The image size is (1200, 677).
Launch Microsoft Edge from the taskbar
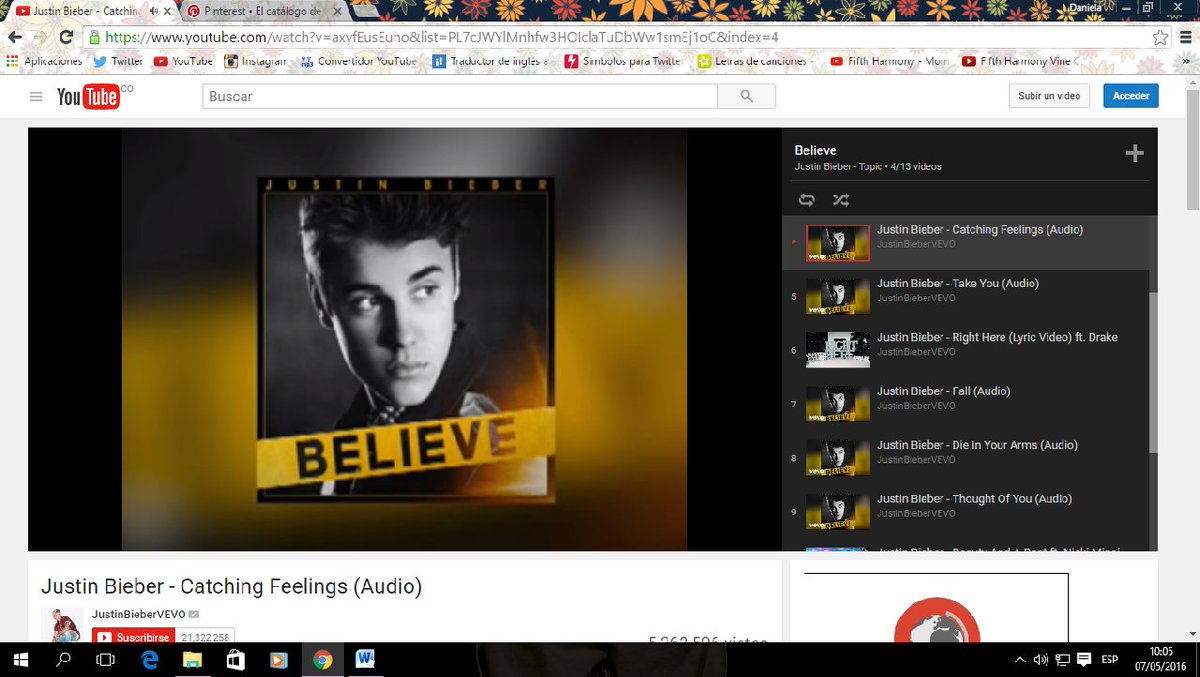[x=150, y=660]
